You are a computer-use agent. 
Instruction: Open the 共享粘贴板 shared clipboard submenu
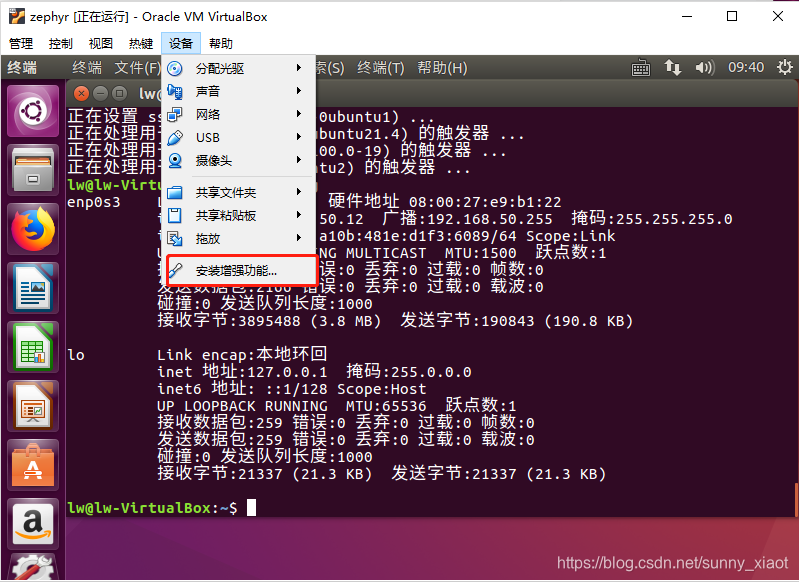click(238, 216)
